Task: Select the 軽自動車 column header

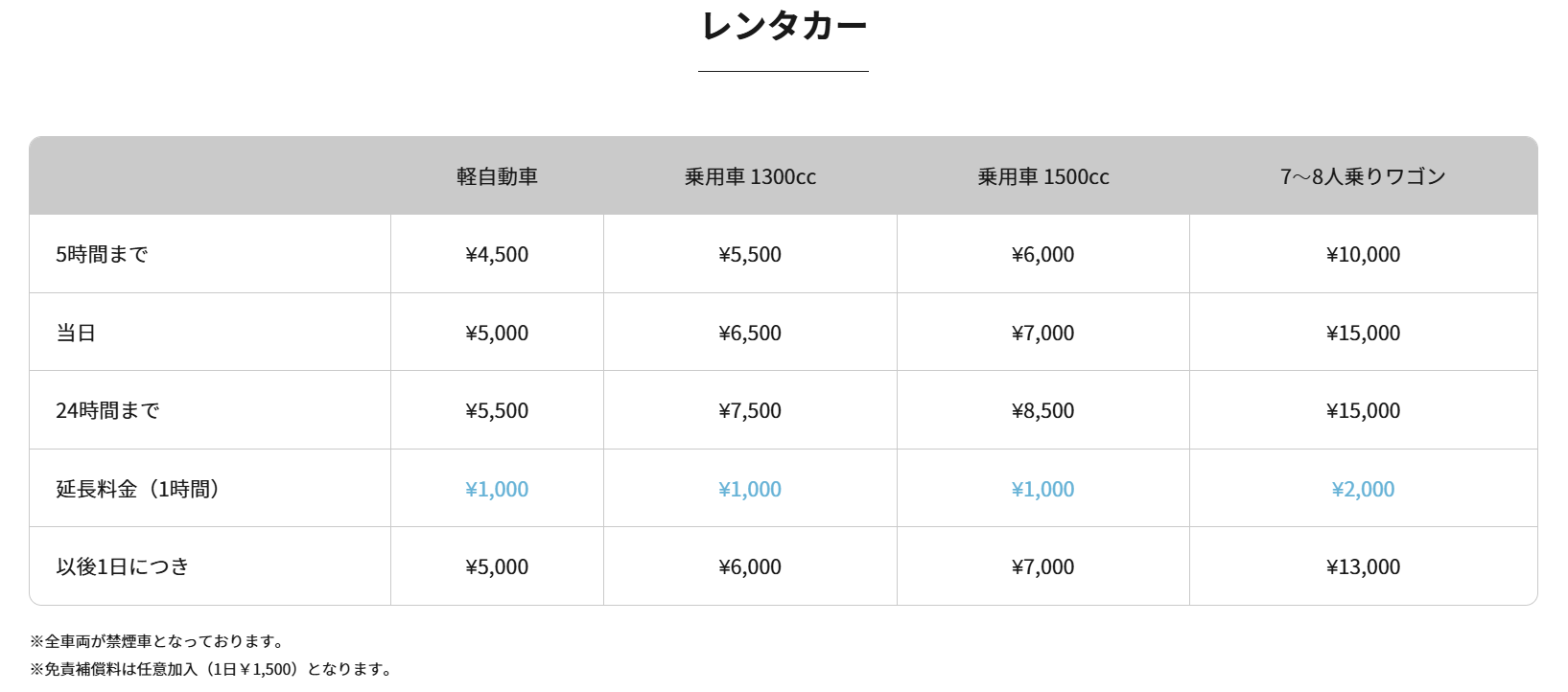Action: pyautogui.click(x=497, y=176)
